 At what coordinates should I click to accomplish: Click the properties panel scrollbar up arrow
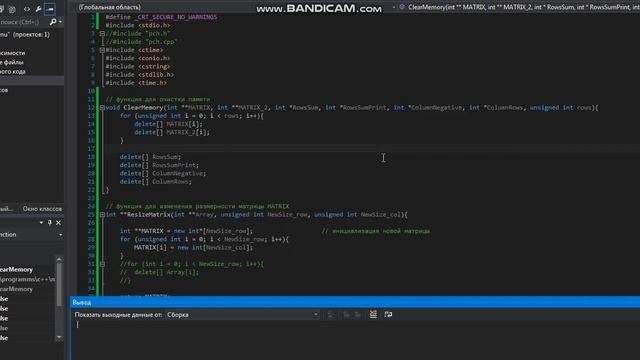[x=59, y=260]
